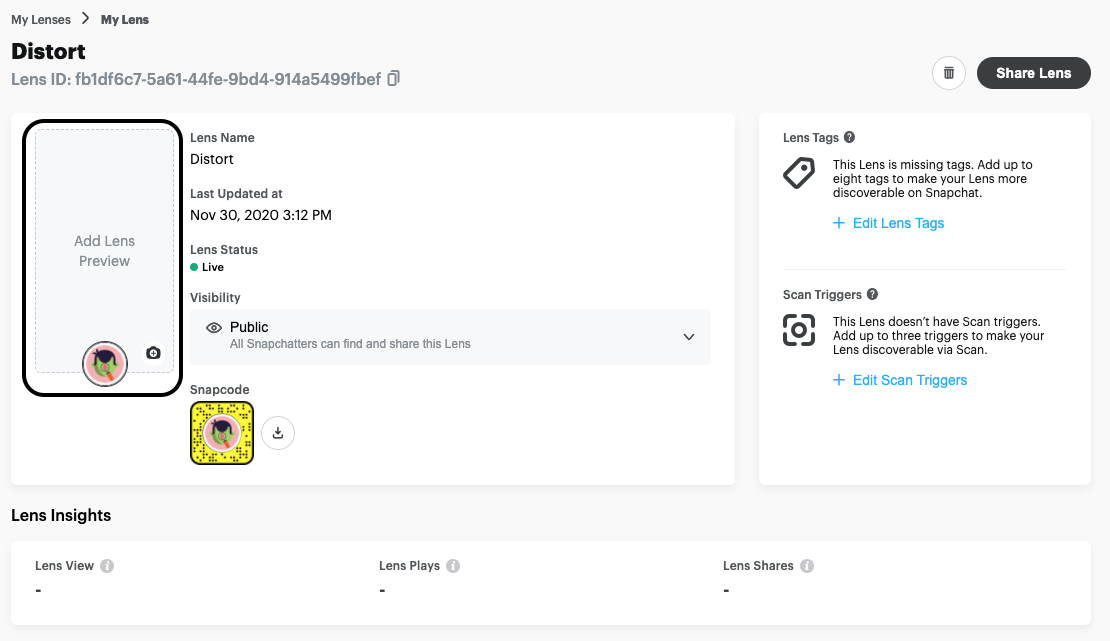Open Scan Triggers help tooltip icon
The image size is (1110, 641).
[872, 294]
